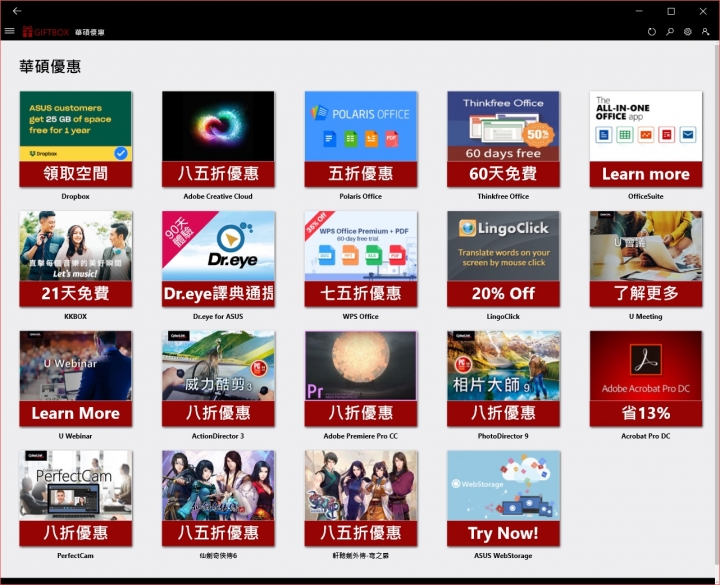Open the Dr.eye tile image

[x=218, y=246]
